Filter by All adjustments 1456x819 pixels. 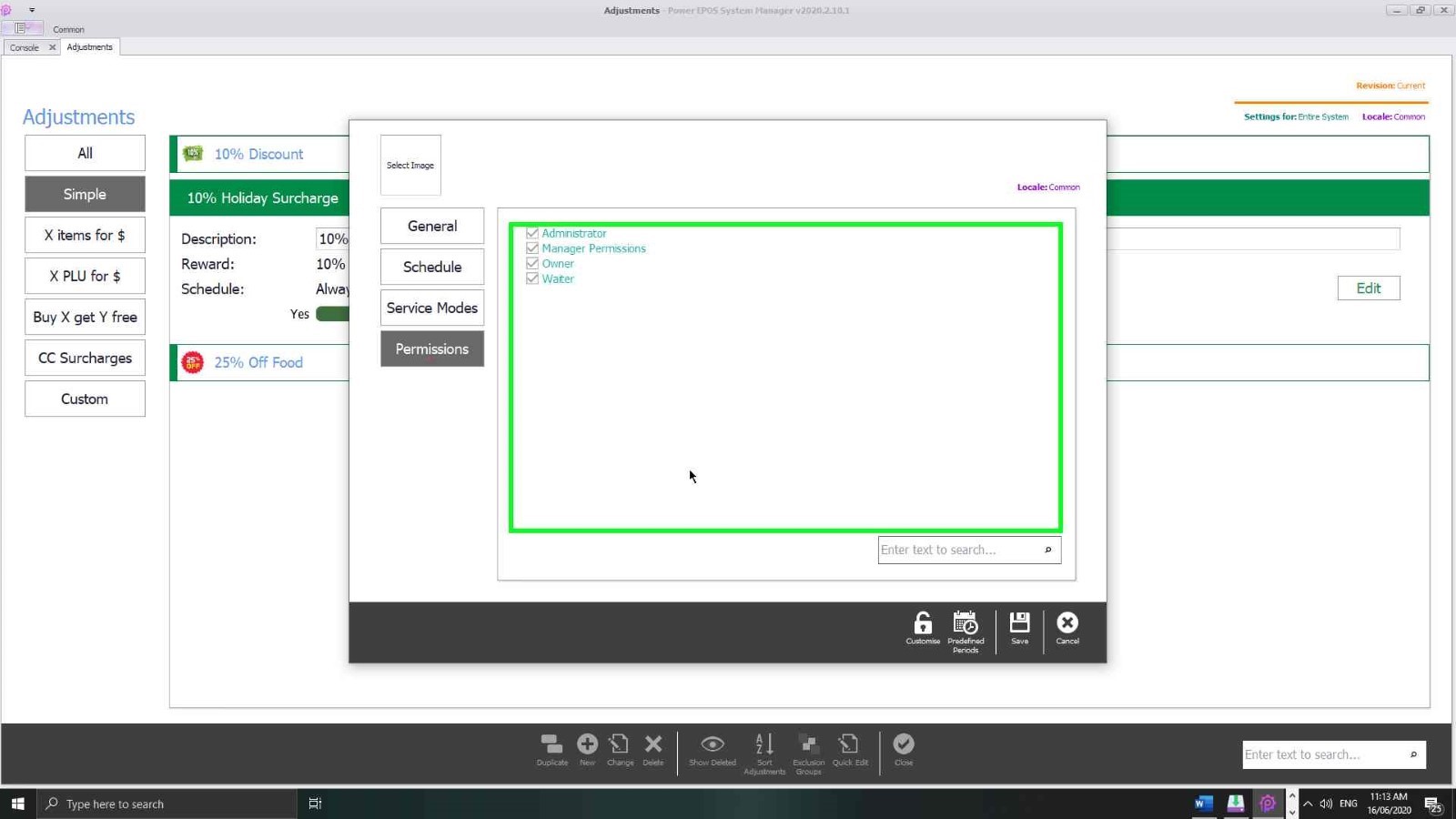click(x=85, y=153)
